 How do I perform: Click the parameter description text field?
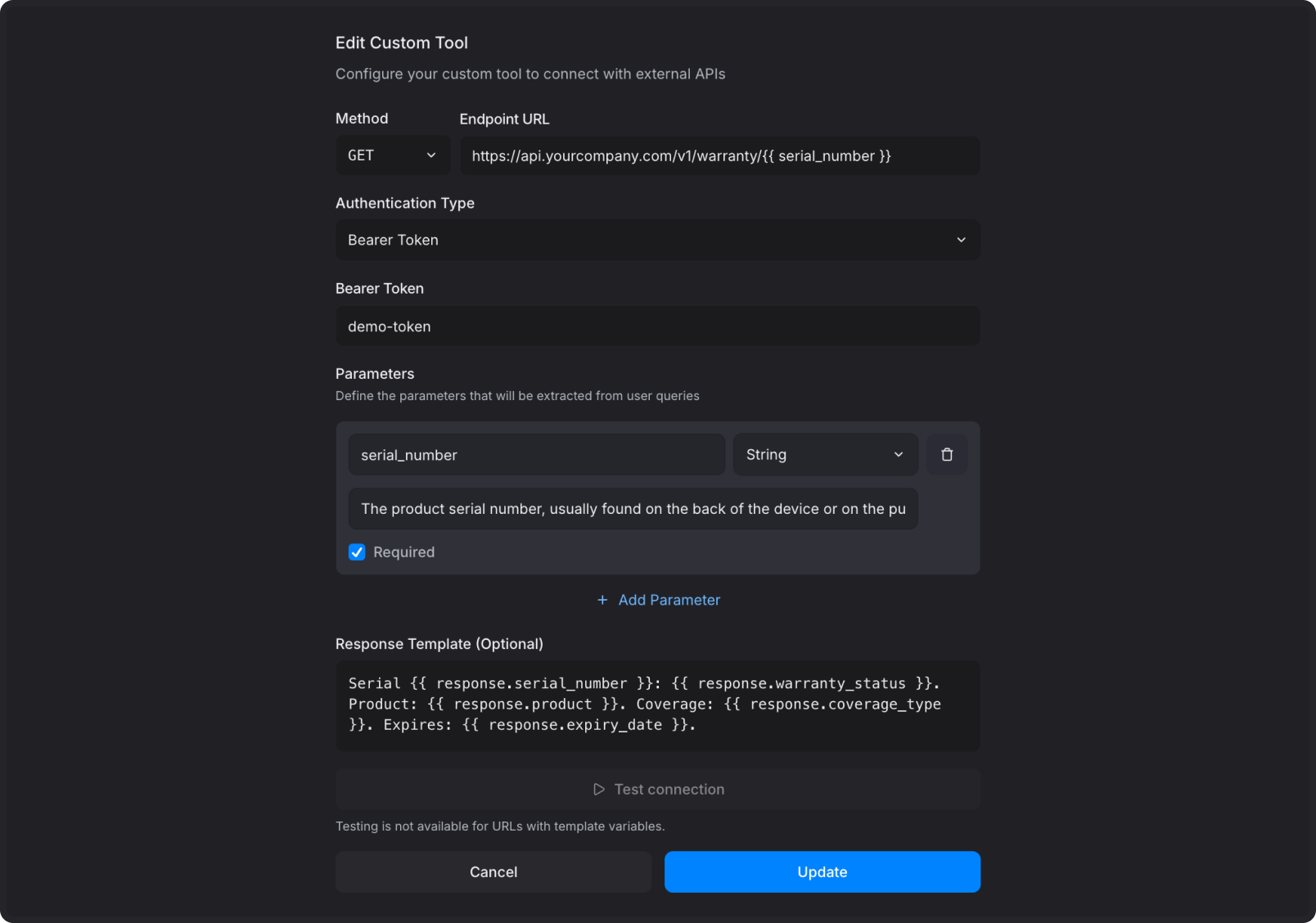633,509
